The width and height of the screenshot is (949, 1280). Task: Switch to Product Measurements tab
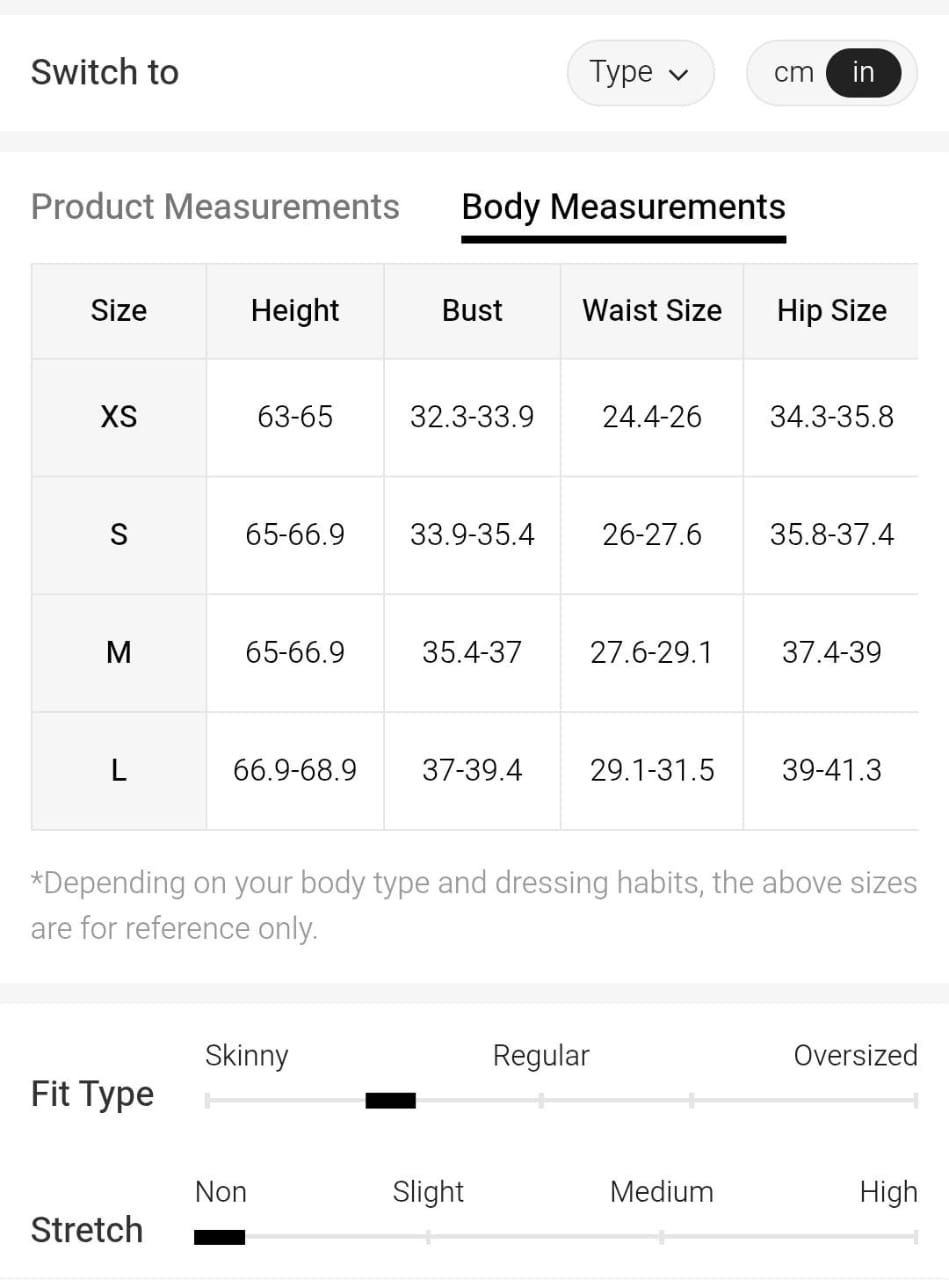coord(215,207)
